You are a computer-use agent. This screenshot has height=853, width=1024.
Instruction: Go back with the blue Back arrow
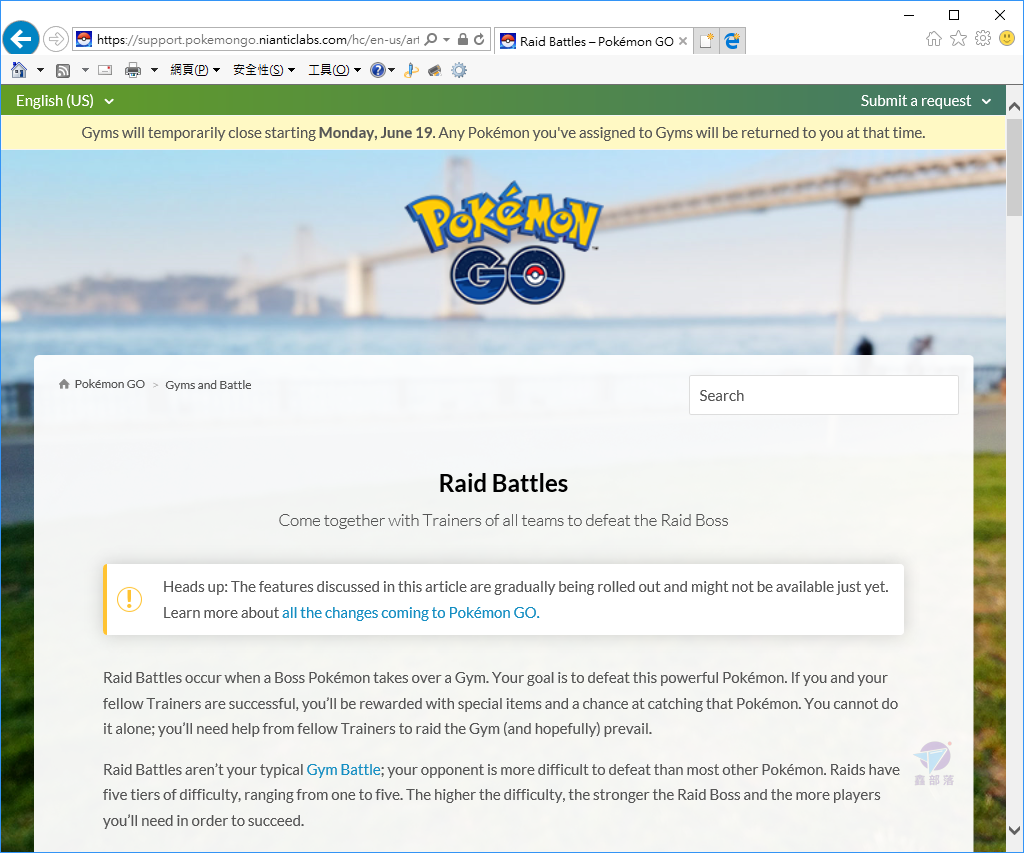coord(21,39)
